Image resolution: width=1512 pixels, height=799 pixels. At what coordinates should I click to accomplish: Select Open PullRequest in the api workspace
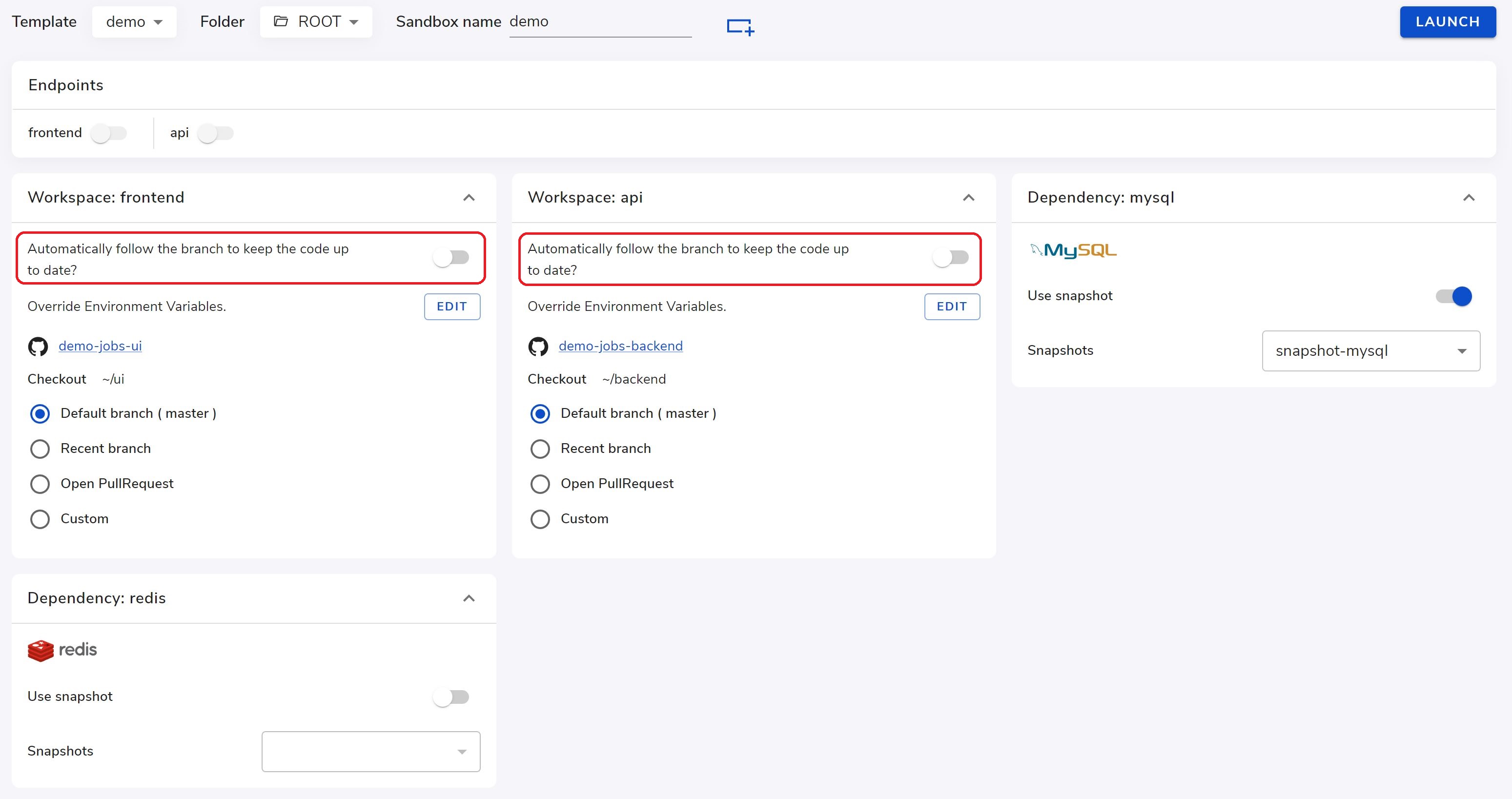tap(540, 484)
